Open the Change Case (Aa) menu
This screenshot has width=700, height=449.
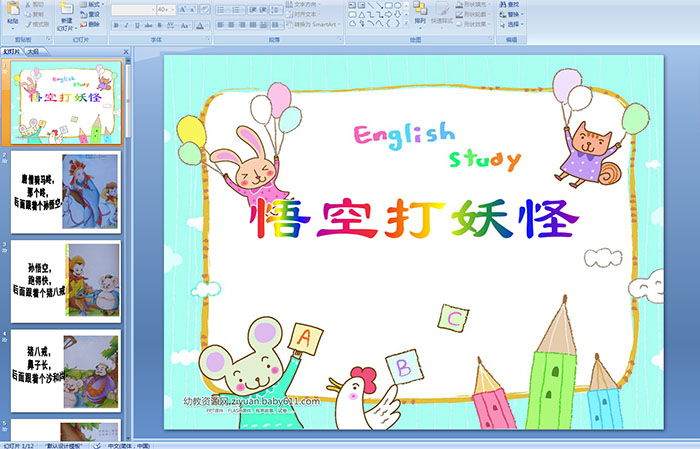[x=185, y=25]
